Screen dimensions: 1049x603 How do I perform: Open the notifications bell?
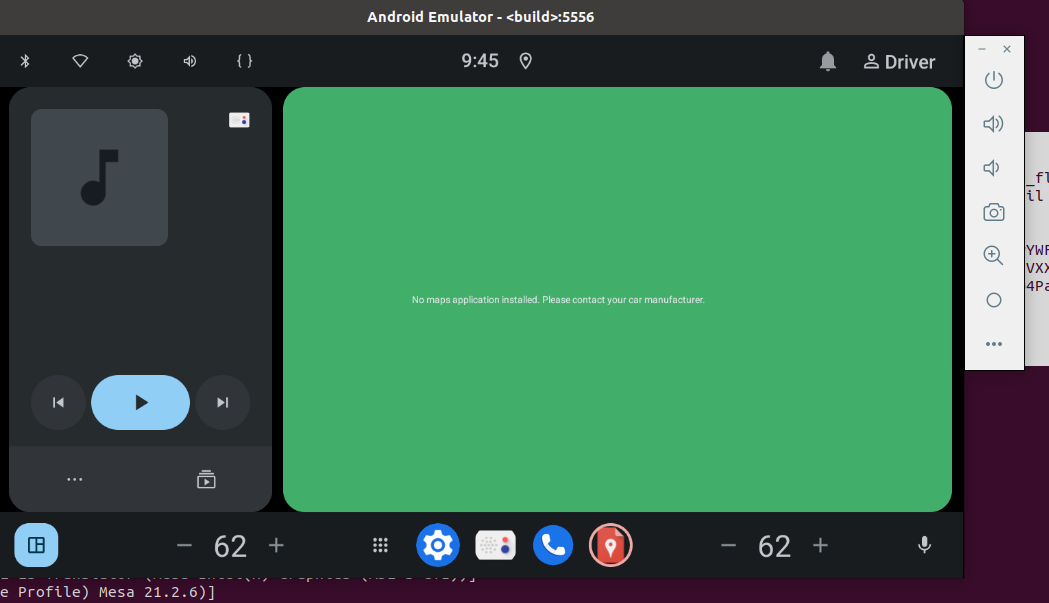point(828,62)
